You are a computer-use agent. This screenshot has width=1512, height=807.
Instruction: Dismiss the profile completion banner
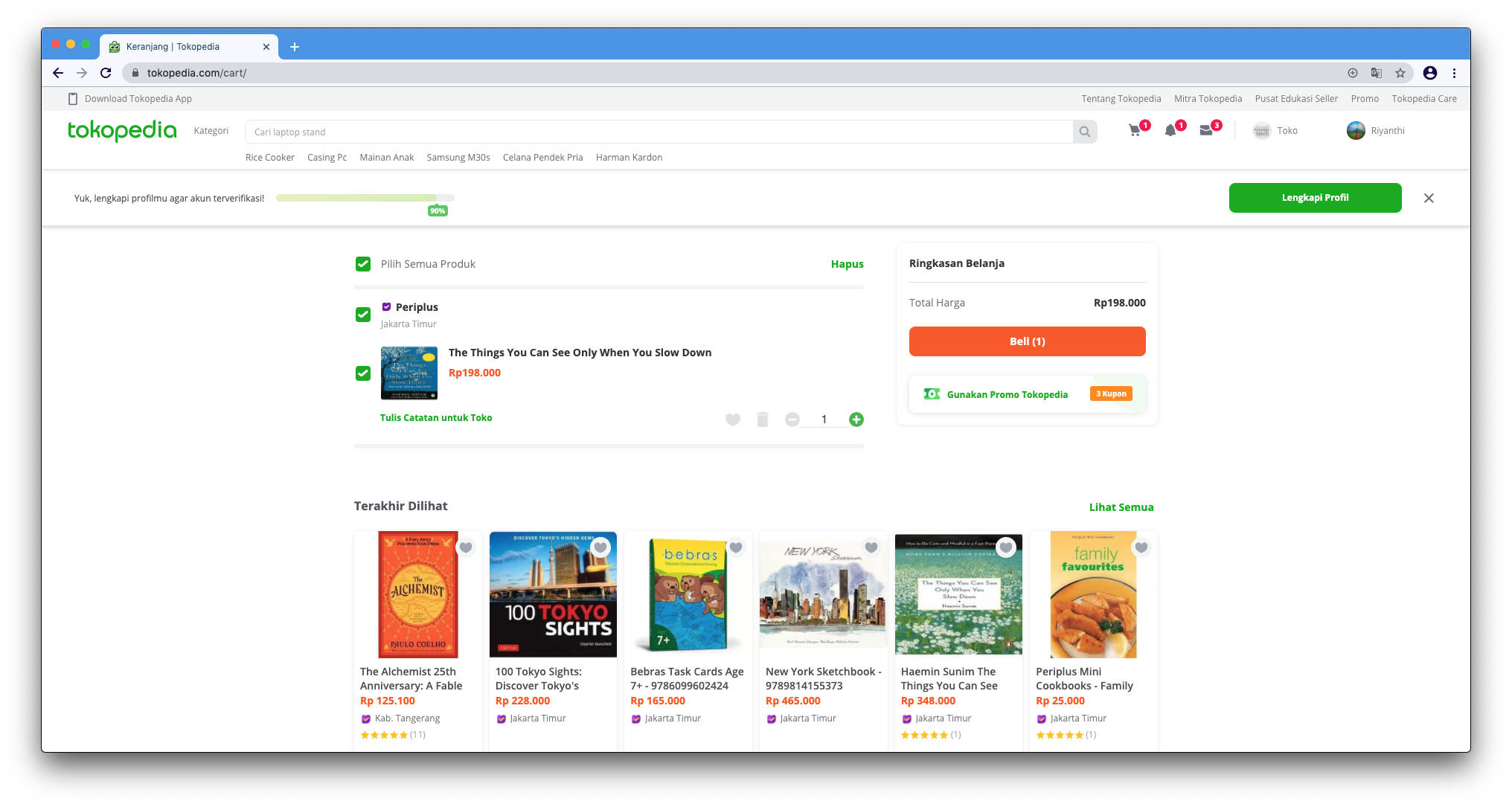pyautogui.click(x=1429, y=198)
